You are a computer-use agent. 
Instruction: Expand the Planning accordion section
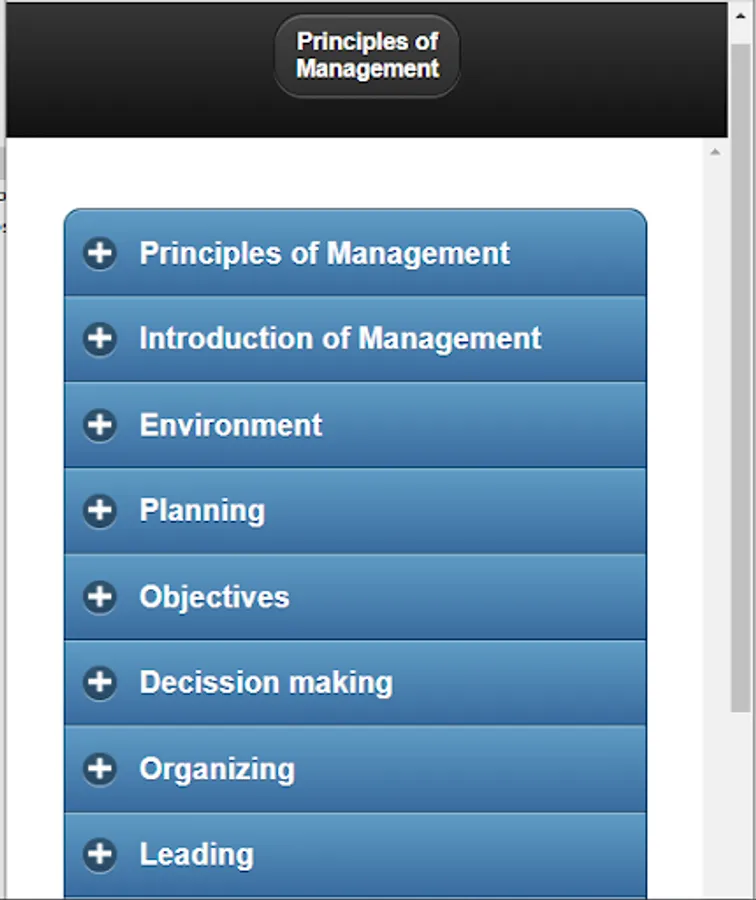tap(202, 511)
